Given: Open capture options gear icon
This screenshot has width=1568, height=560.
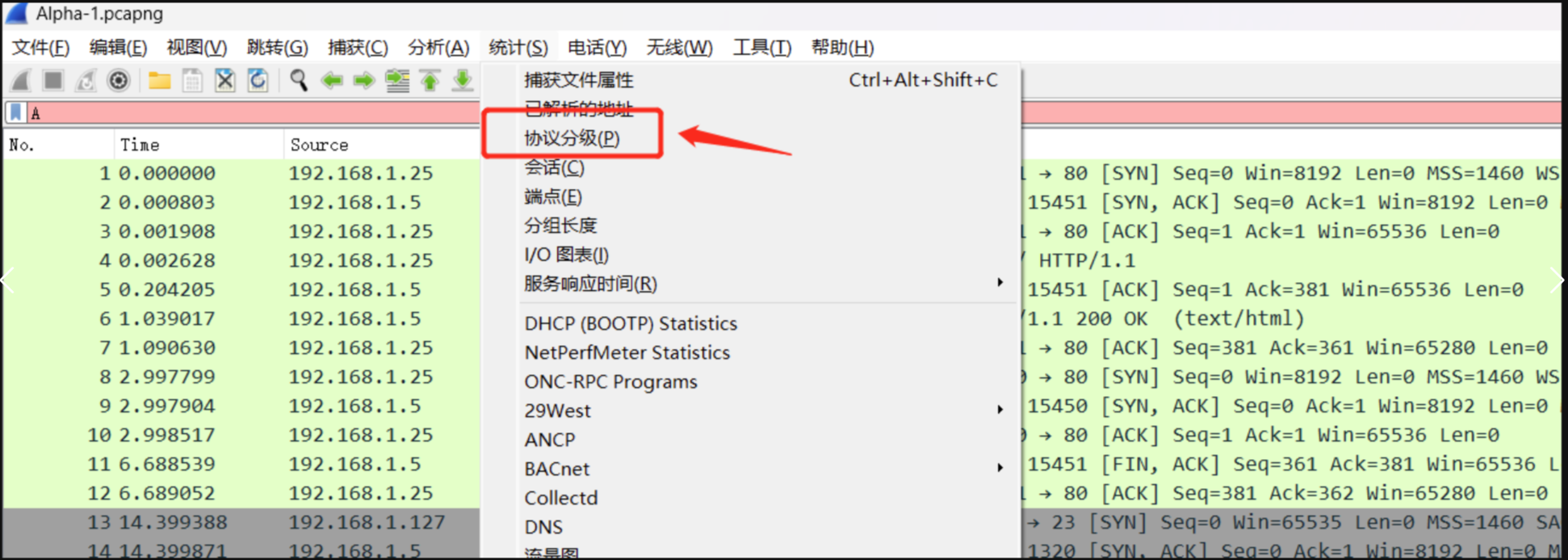Looking at the screenshot, I should coord(119,81).
